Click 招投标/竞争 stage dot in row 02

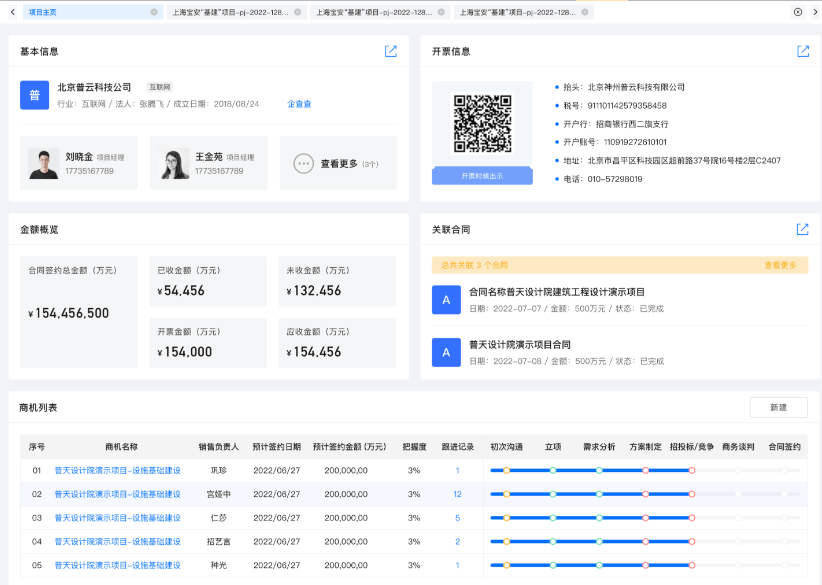point(692,494)
